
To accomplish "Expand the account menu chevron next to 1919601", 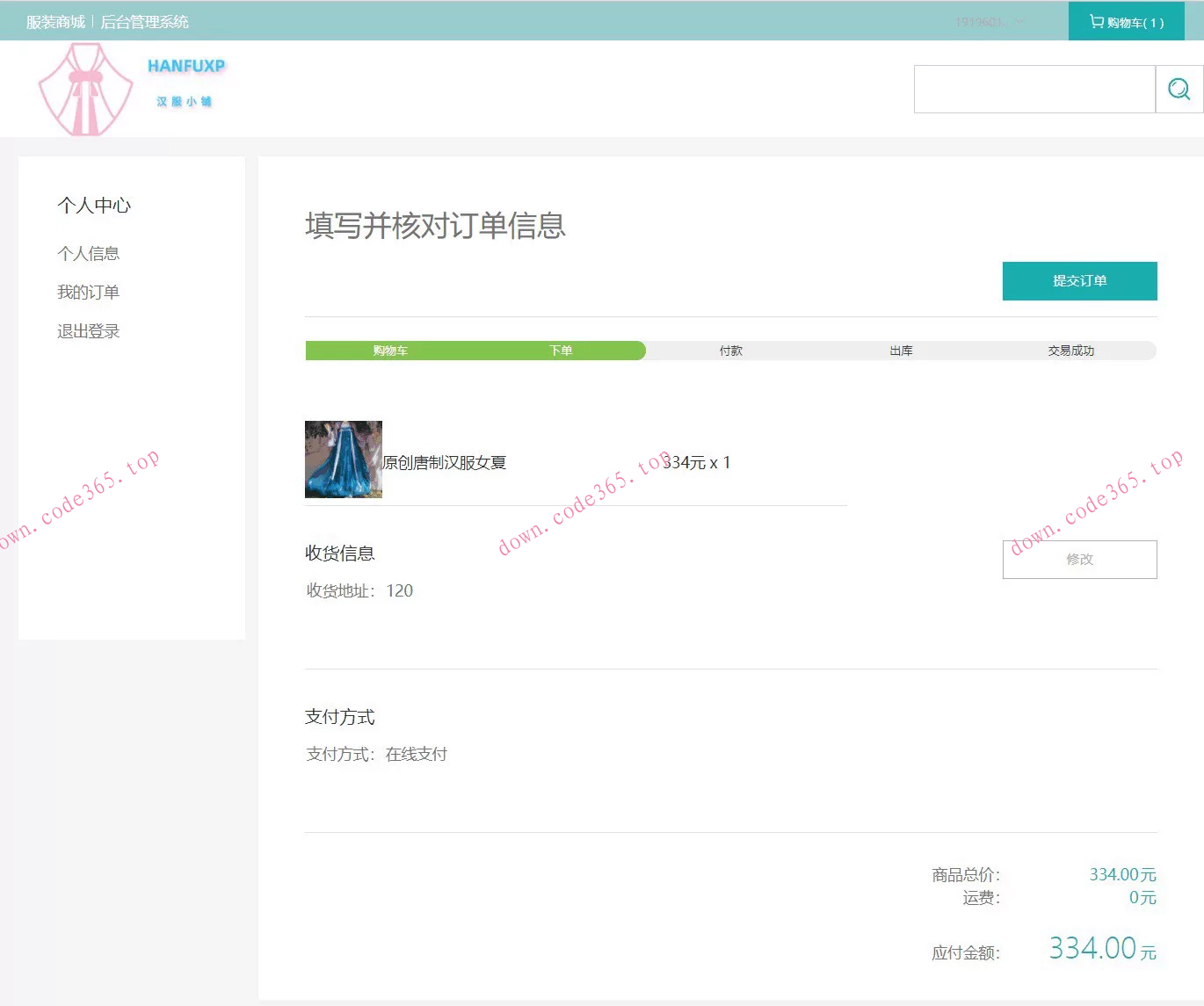I will pyautogui.click(x=1019, y=21).
